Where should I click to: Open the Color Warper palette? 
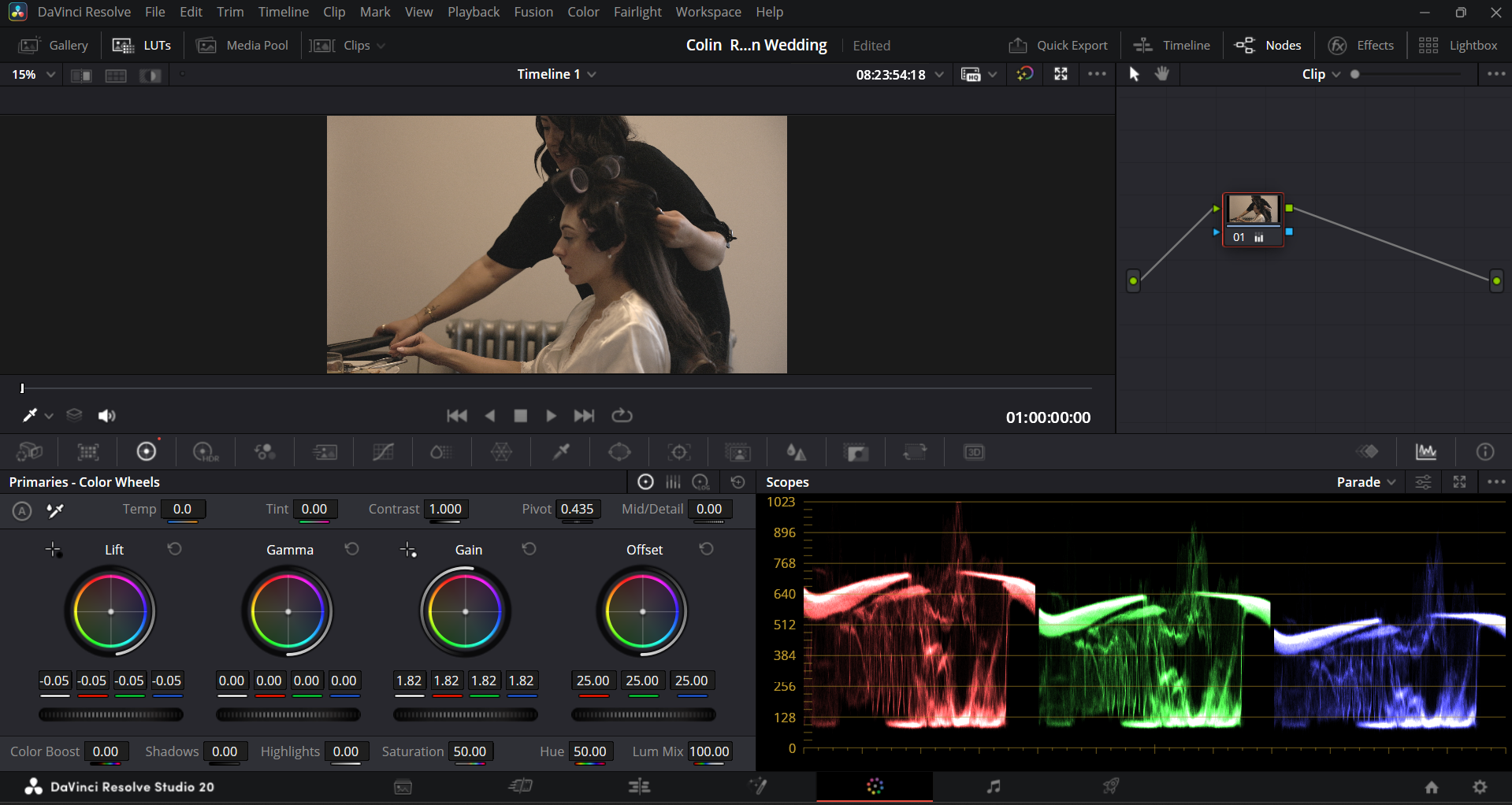(x=502, y=452)
